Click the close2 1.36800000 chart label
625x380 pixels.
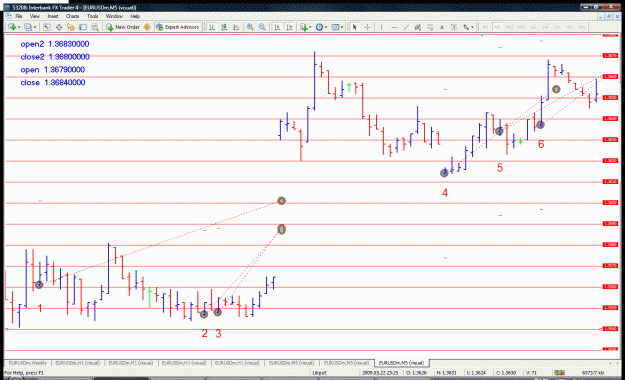(55, 57)
